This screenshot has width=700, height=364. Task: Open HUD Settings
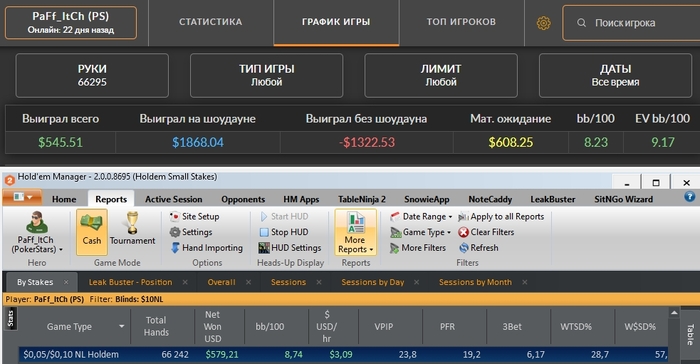pos(290,247)
